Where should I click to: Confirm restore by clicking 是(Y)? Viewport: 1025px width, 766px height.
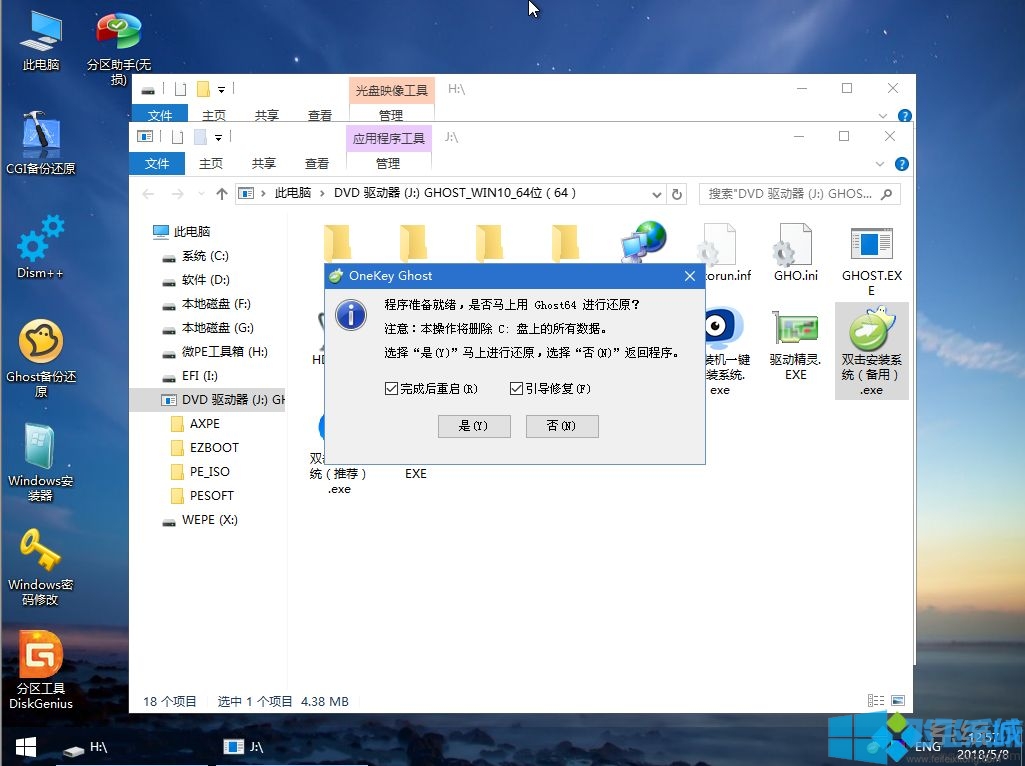point(474,426)
